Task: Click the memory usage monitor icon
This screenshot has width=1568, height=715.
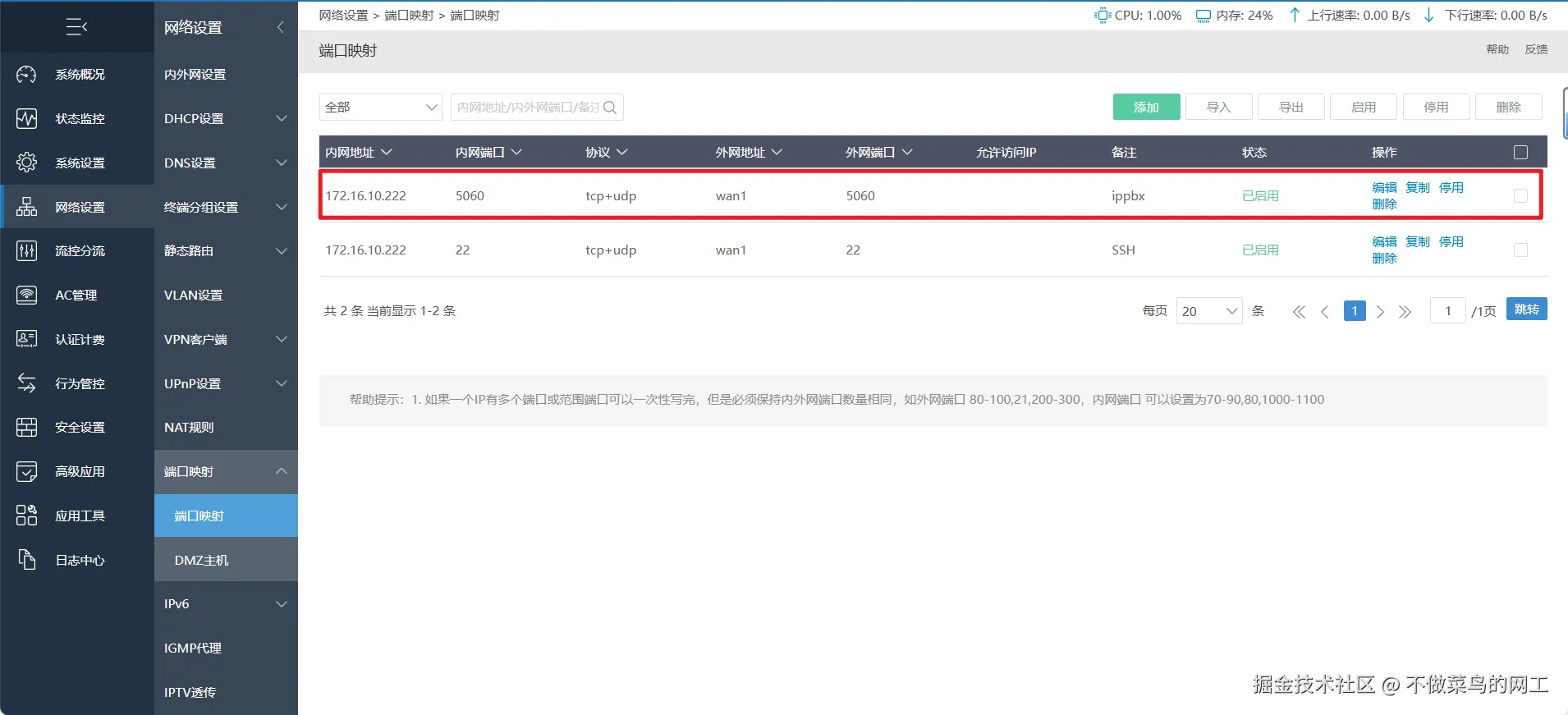Action: point(1204,16)
